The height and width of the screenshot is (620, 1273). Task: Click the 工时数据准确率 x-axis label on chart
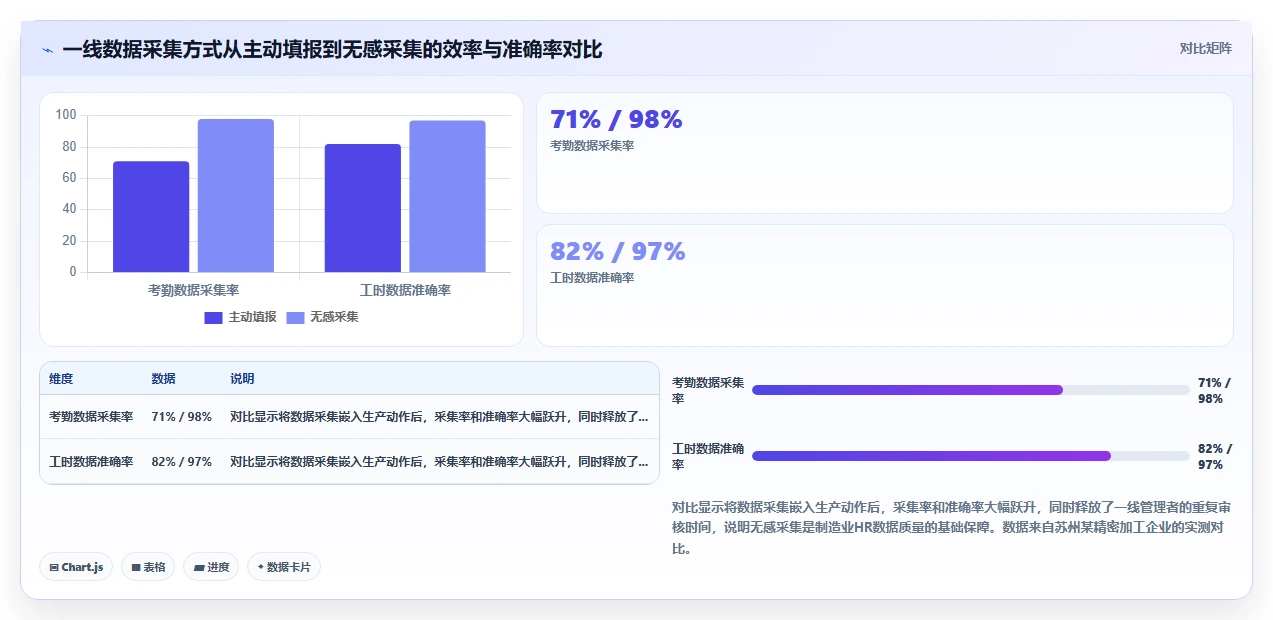tap(405, 290)
